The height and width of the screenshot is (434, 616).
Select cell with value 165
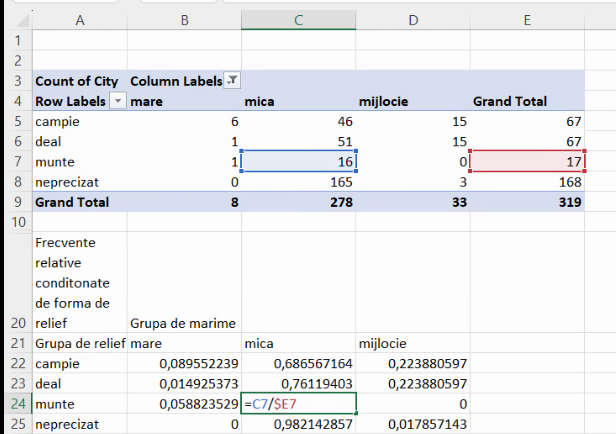pyautogui.click(x=299, y=181)
